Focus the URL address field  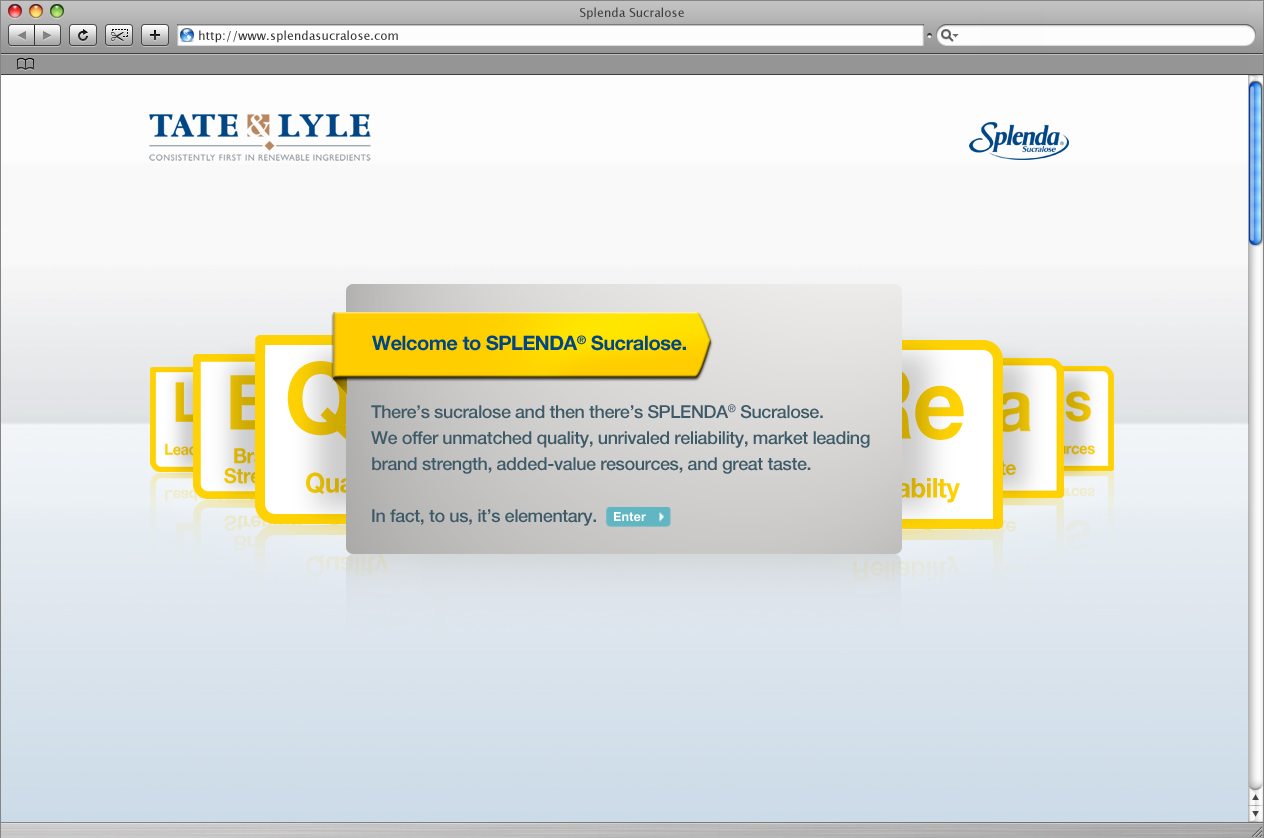coord(550,35)
